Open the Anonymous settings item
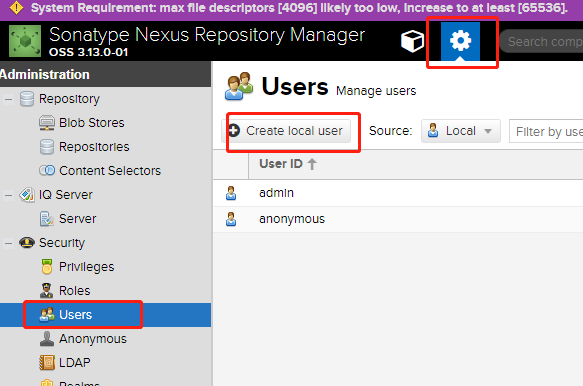The height and width of the screenshot is (386, 583). tap(93, 339)
